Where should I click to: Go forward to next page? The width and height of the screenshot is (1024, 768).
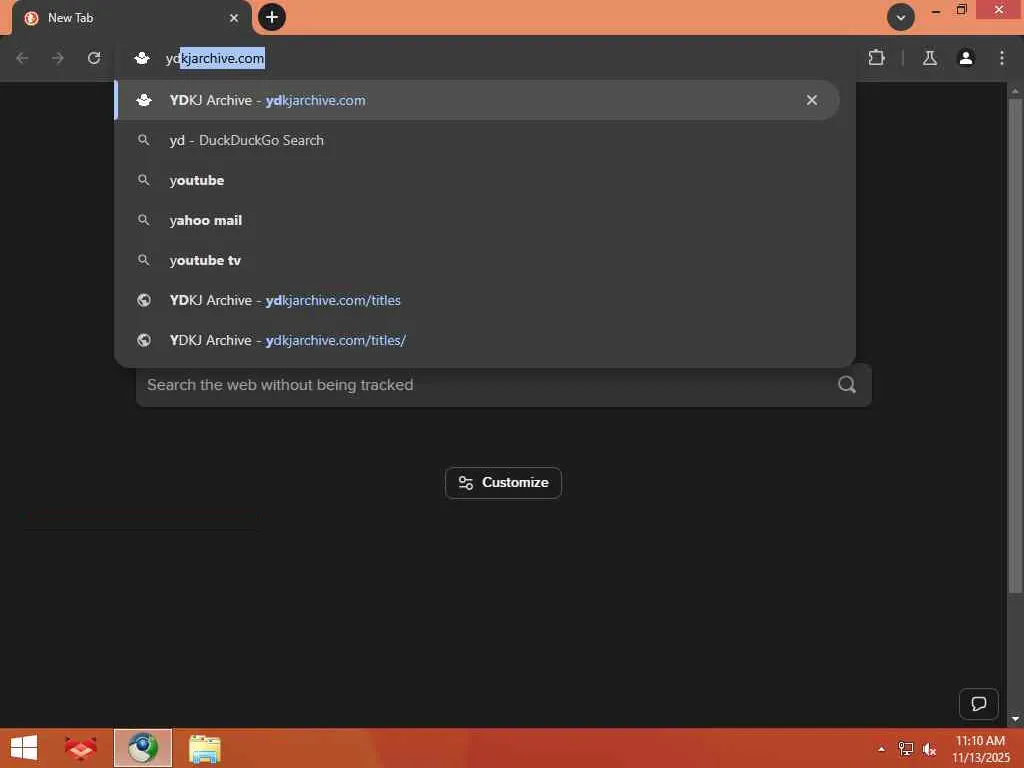(58, 58)
